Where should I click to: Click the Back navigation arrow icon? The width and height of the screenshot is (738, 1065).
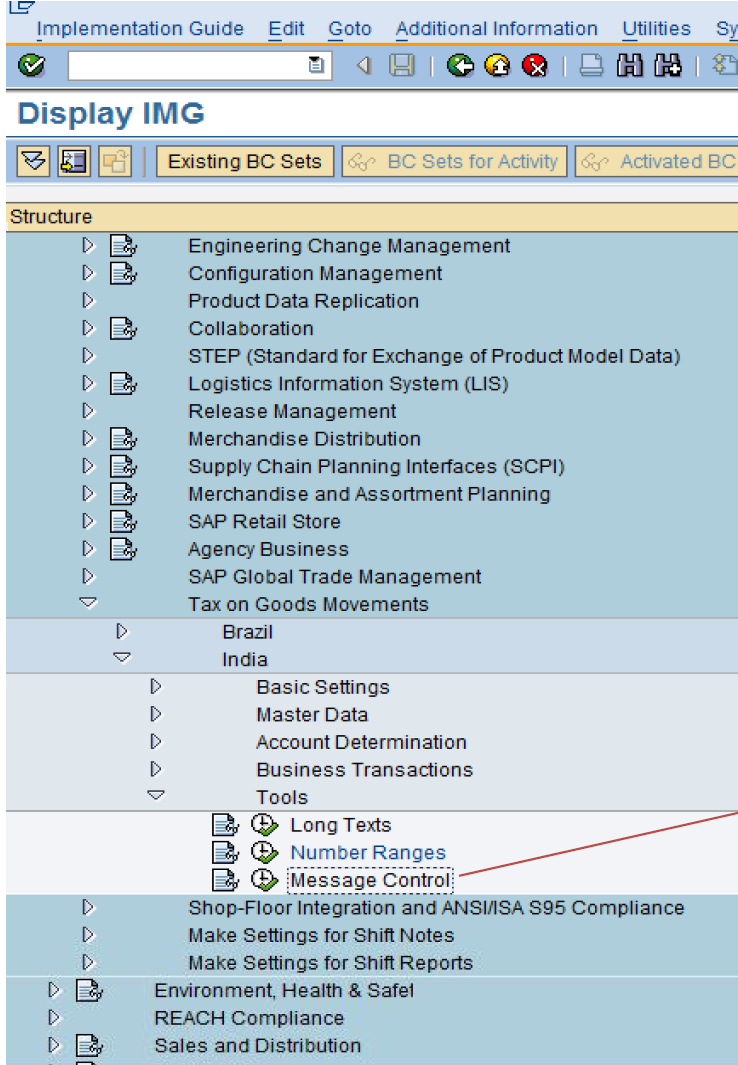click(461, 66)
